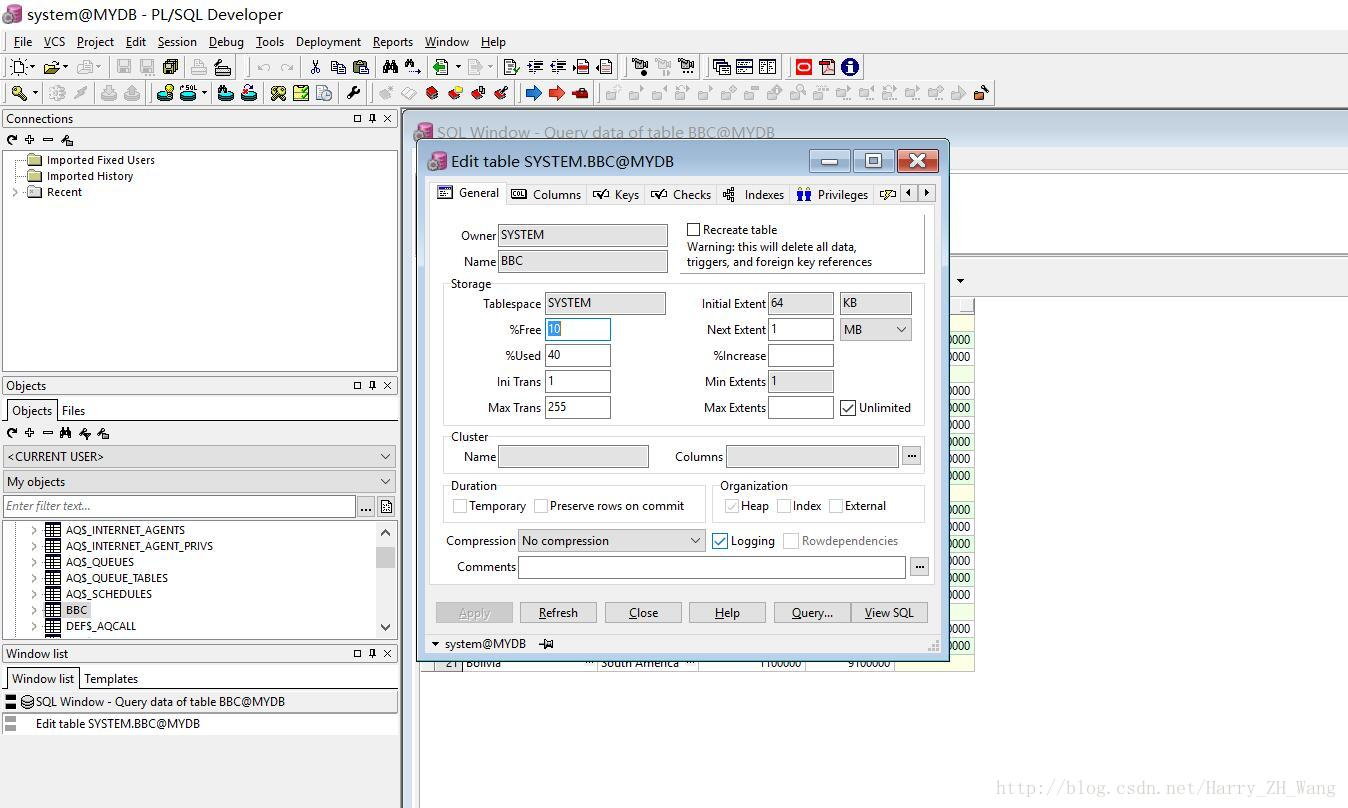The width and height of the screenshot is (1348, 808).
Task: Click the Objects filter text field
Action: tap(179, 506)
